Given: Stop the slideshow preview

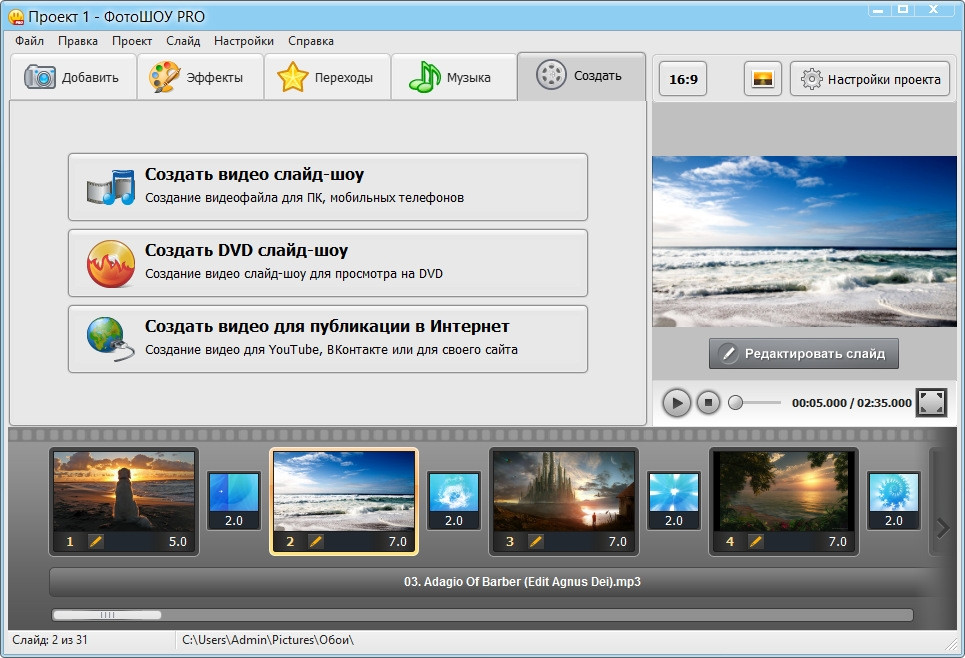Looking at the screenshot, I should (x=708, y=403).
